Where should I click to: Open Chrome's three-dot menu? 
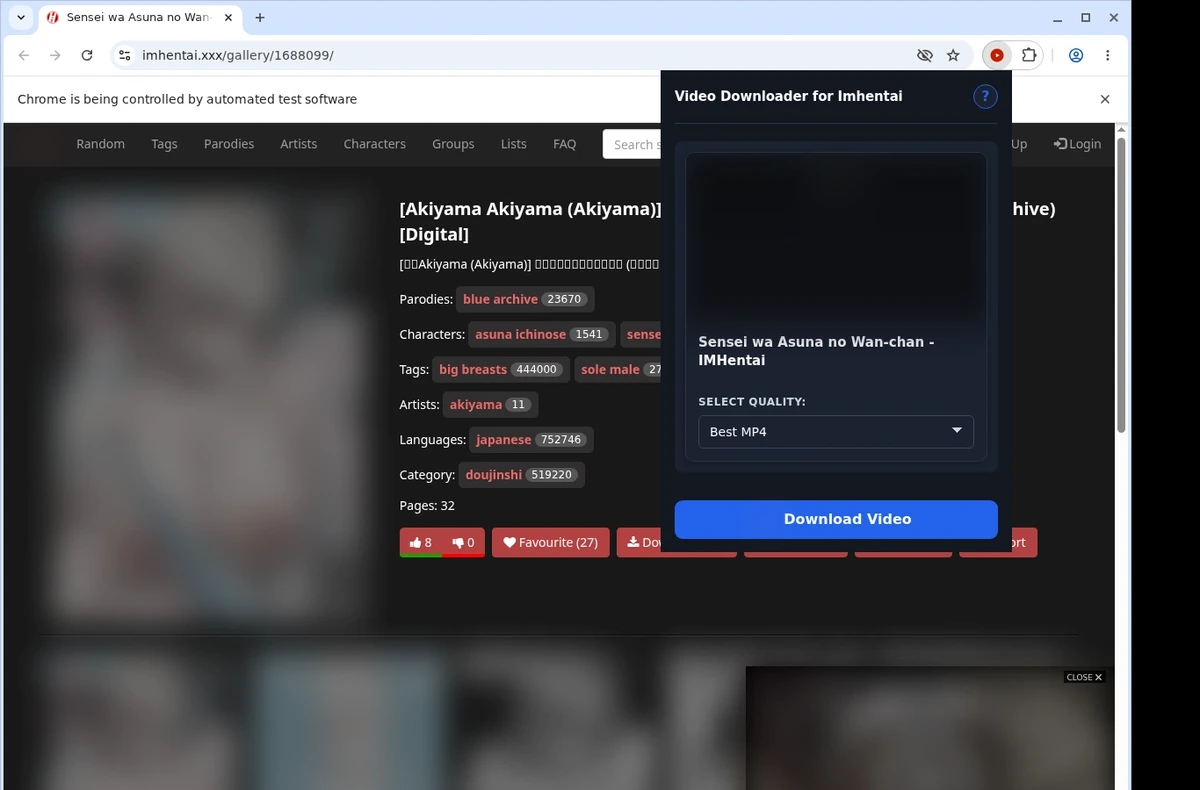(x=1107, y=55)
